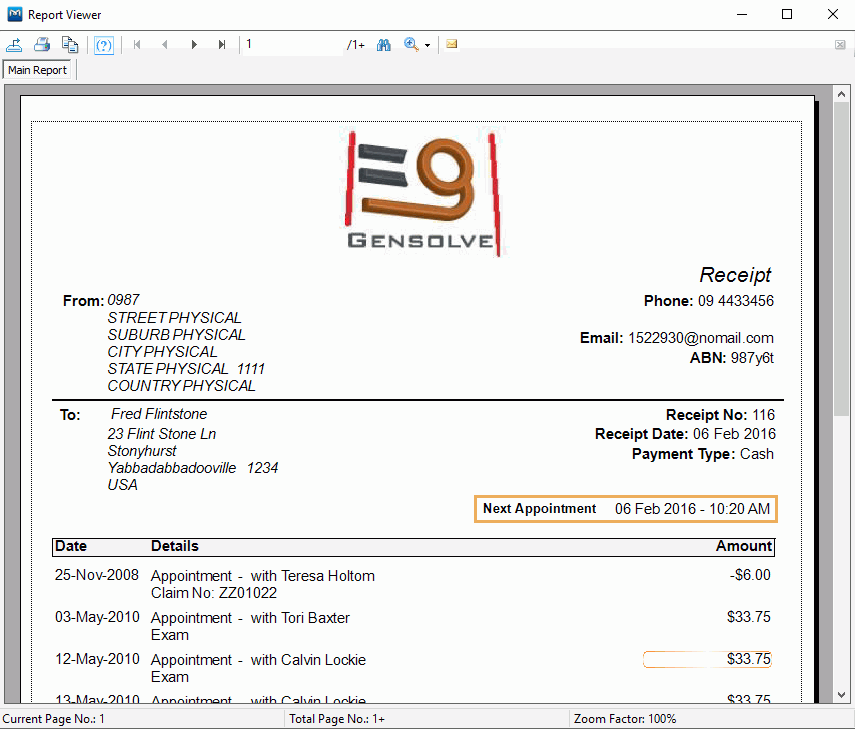
Task: Jump to the first page
Action: coord(136,44)
